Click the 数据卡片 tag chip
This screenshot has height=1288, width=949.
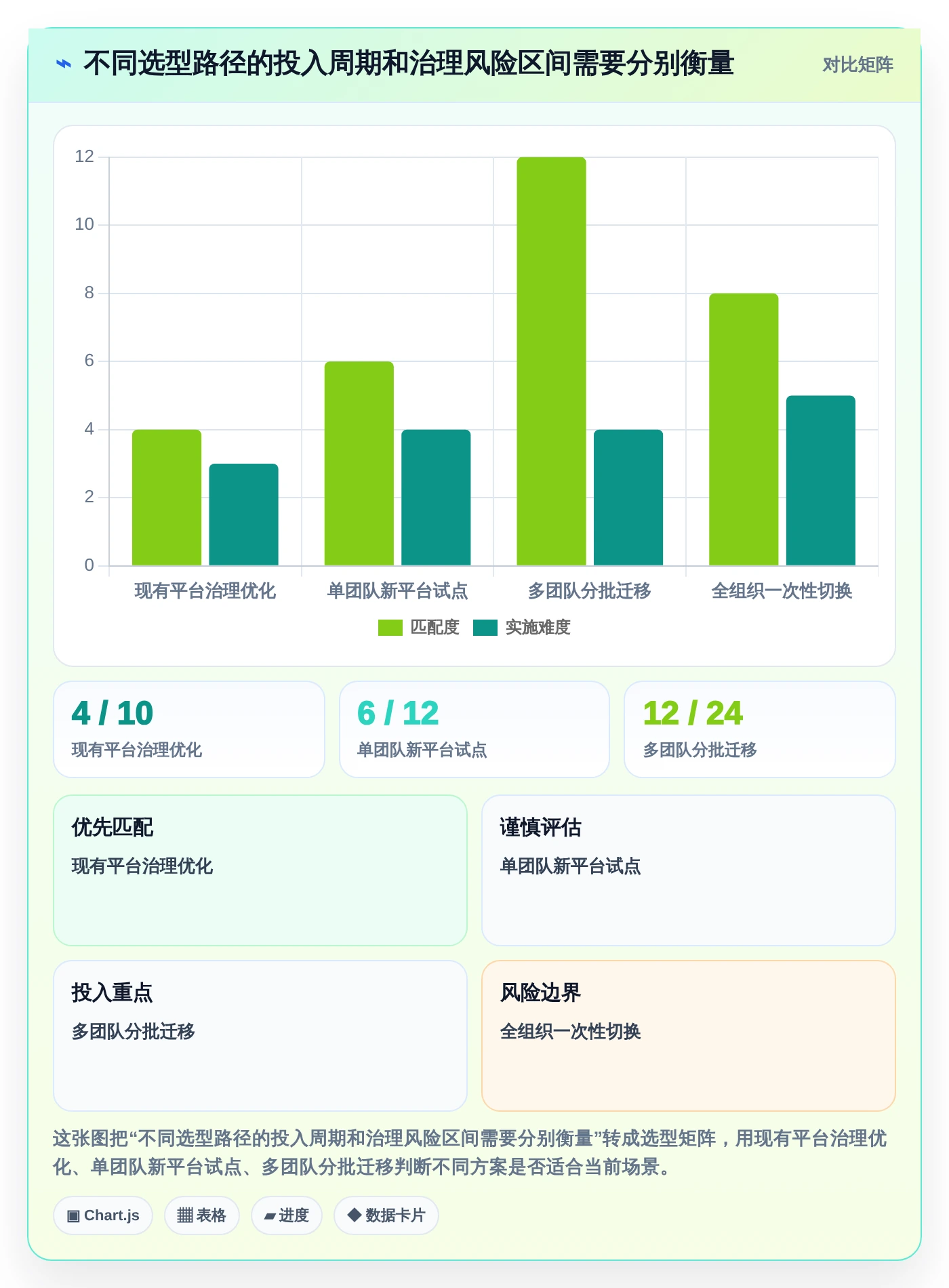386,1215
